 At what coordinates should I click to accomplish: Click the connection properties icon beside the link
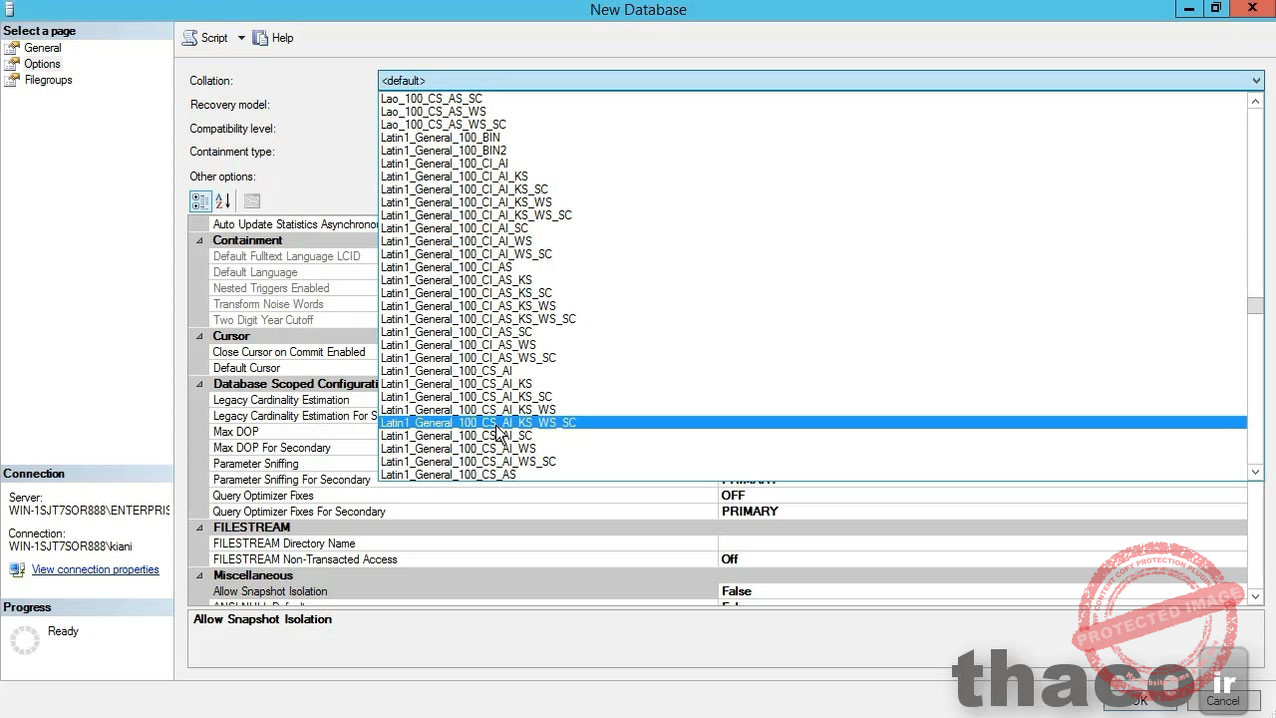pyautogui.click(x=19, y=569)
